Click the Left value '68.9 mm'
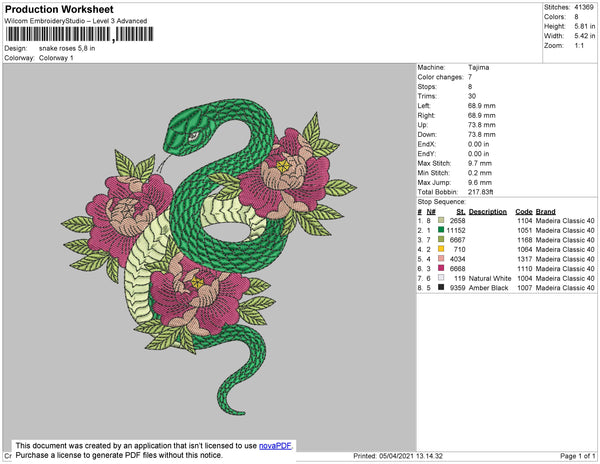 click(481, 106)
